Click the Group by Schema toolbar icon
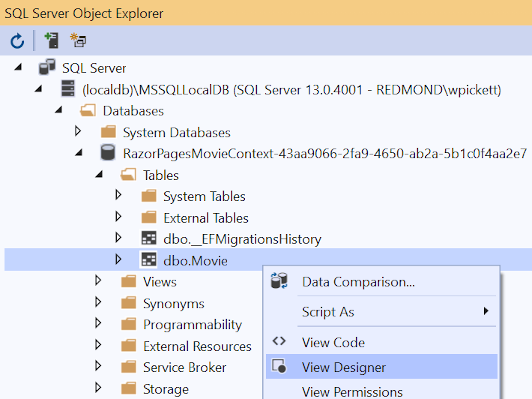The height and width of the screenshot is (399, 532). pos(78,40)
